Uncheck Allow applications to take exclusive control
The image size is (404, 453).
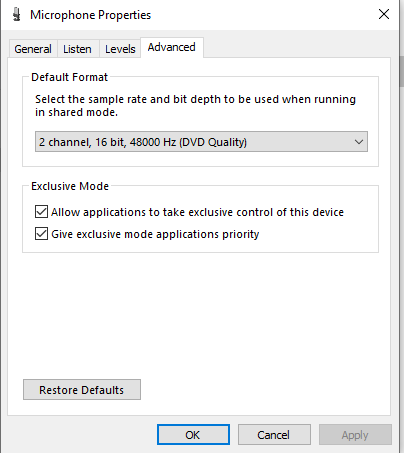click(x=41, y=212)
